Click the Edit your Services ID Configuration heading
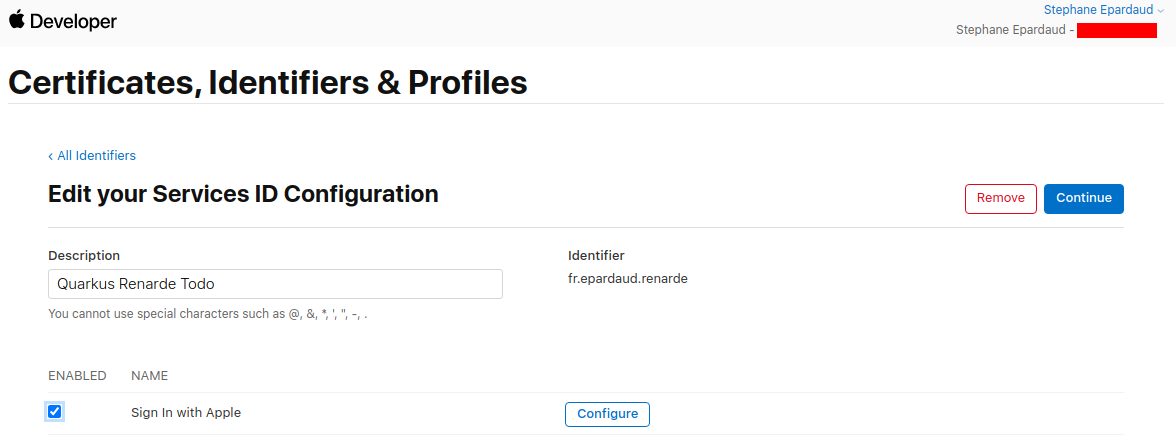 tap(243, 194)
